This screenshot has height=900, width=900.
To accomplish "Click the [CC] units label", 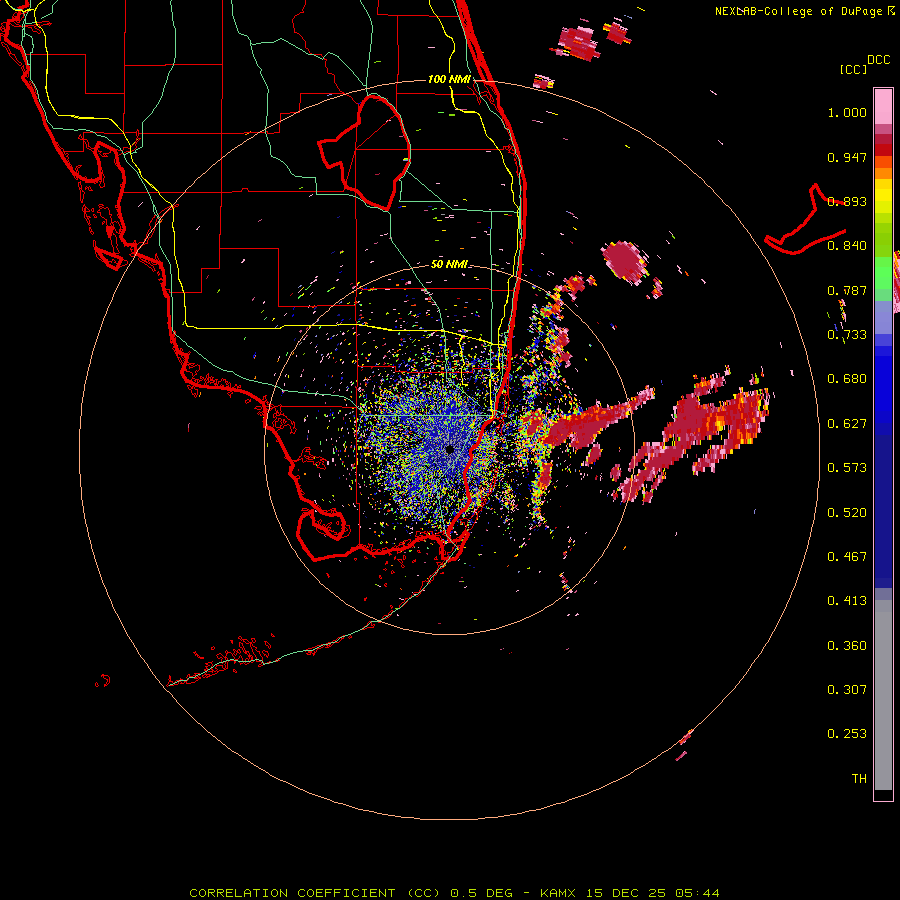I will tap(853, 69).
